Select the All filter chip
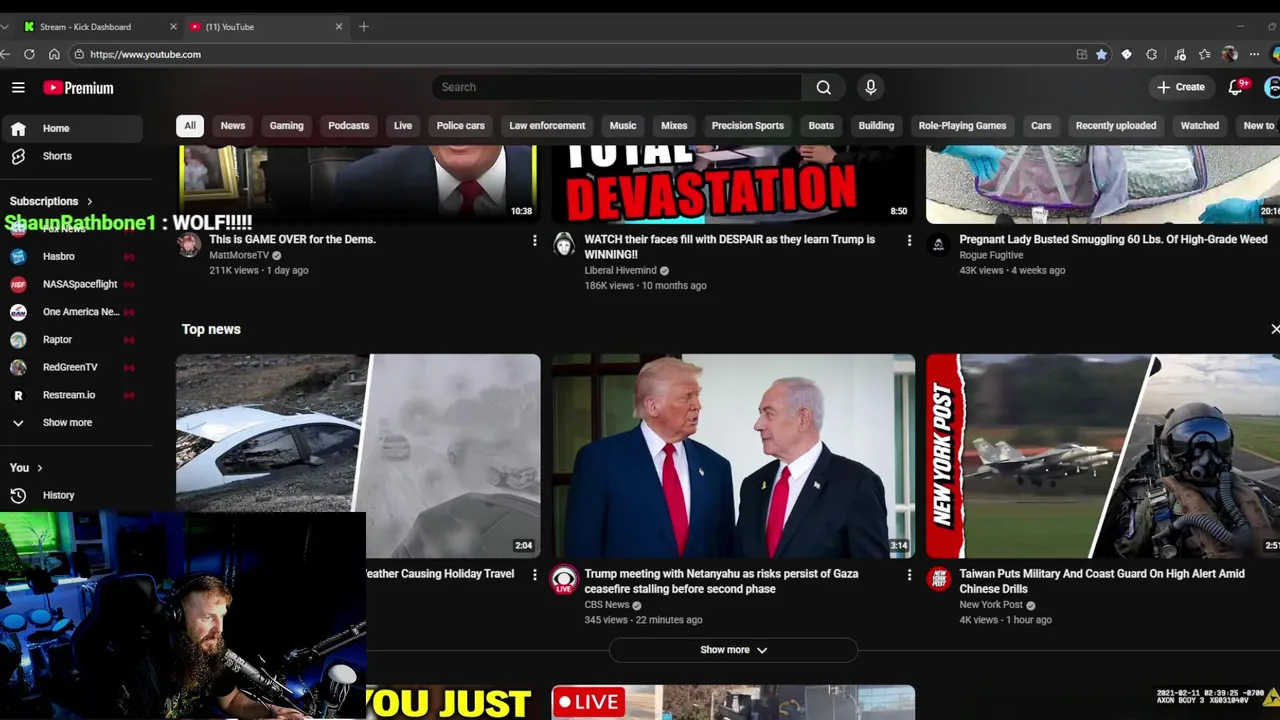1280x720 pixels. click(x=190, y=126)
